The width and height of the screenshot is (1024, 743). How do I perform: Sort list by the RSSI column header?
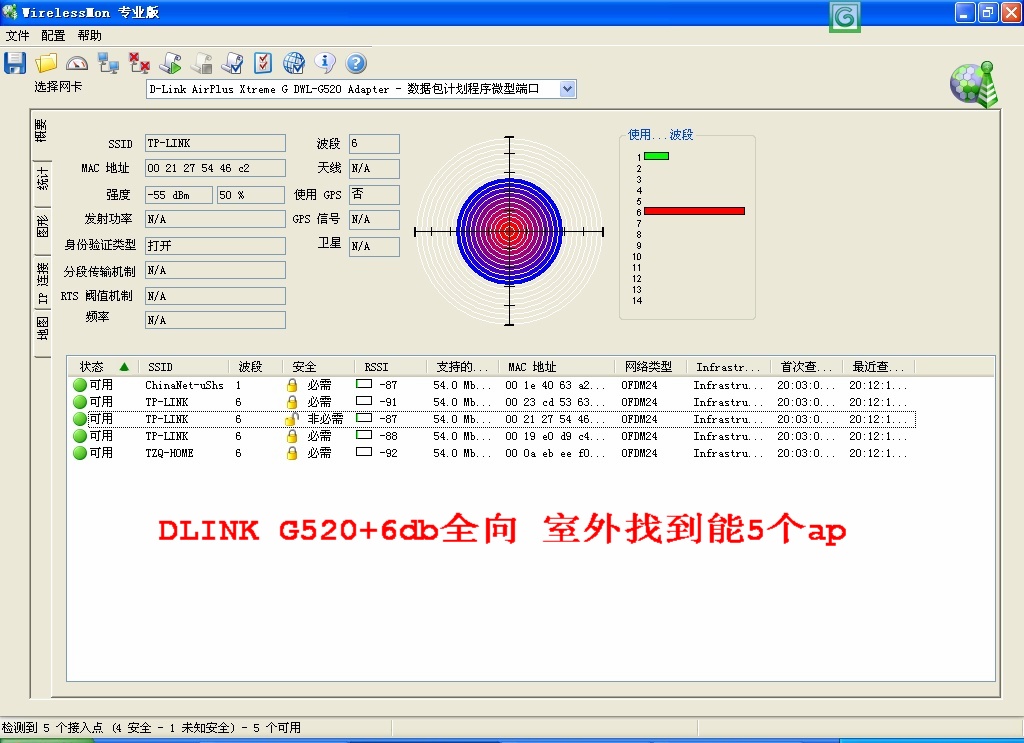(x=390, y=367)
